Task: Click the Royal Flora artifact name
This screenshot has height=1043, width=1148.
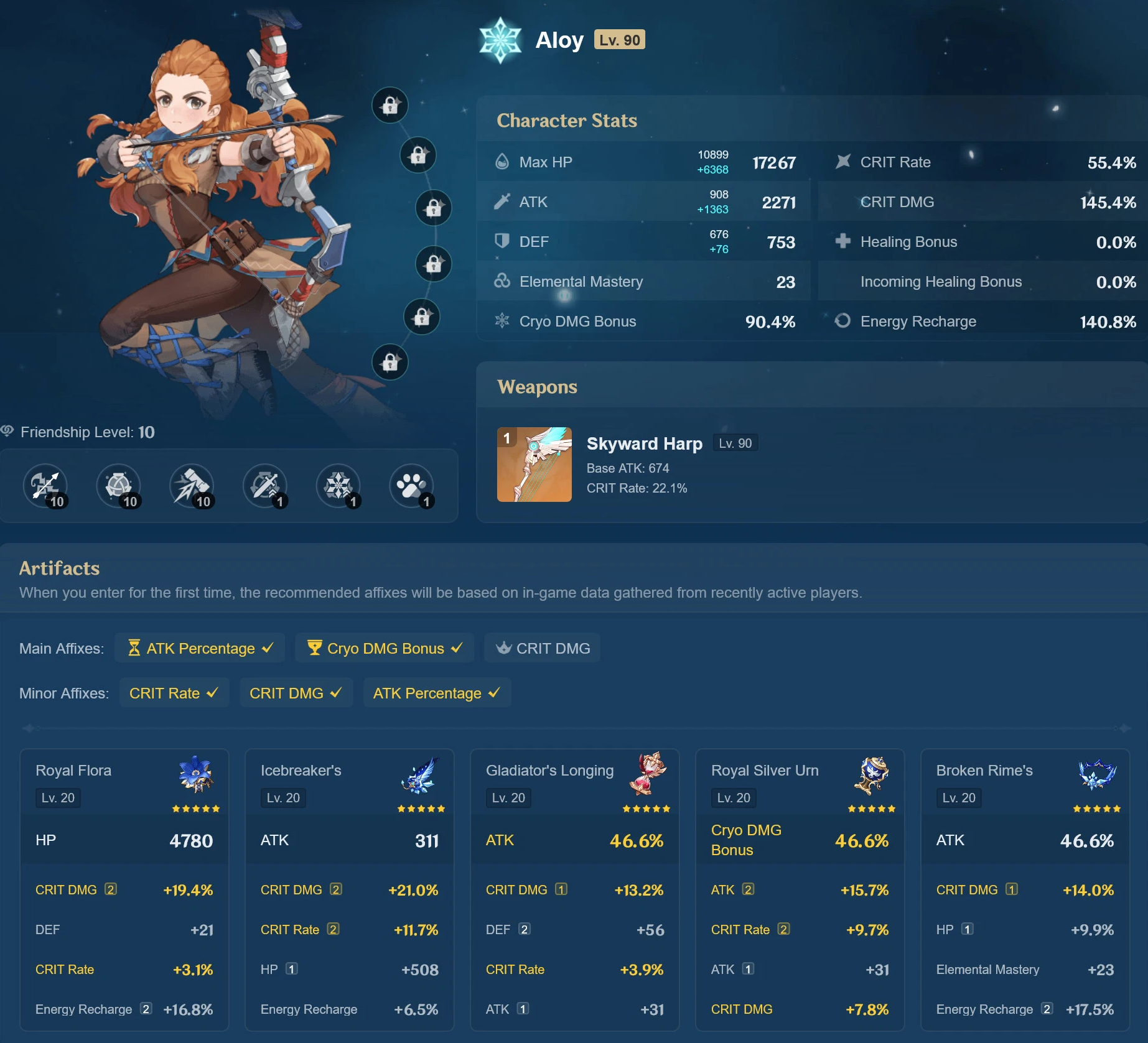Action: [x=73, y=771]
